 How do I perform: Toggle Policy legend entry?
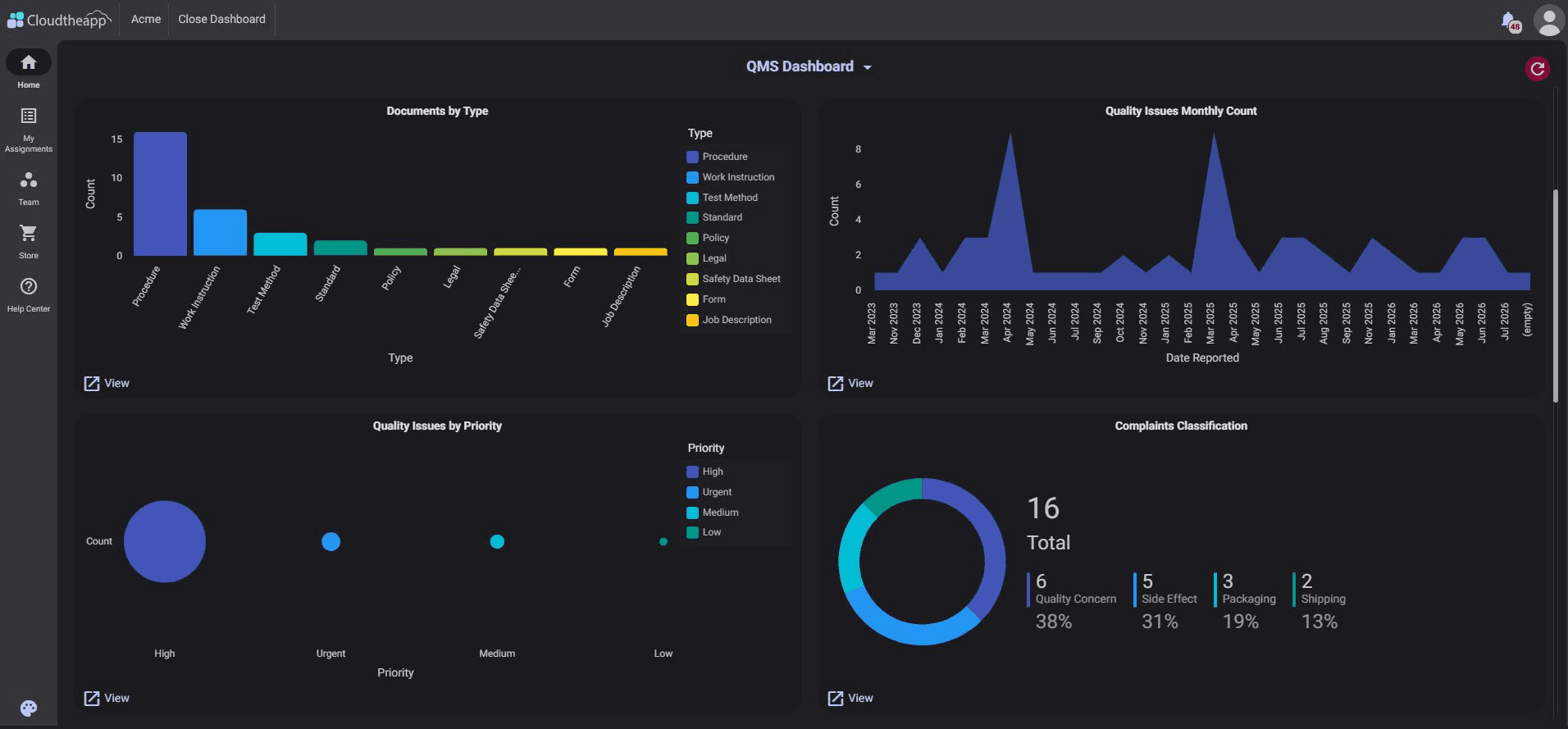tap(708, 238)
